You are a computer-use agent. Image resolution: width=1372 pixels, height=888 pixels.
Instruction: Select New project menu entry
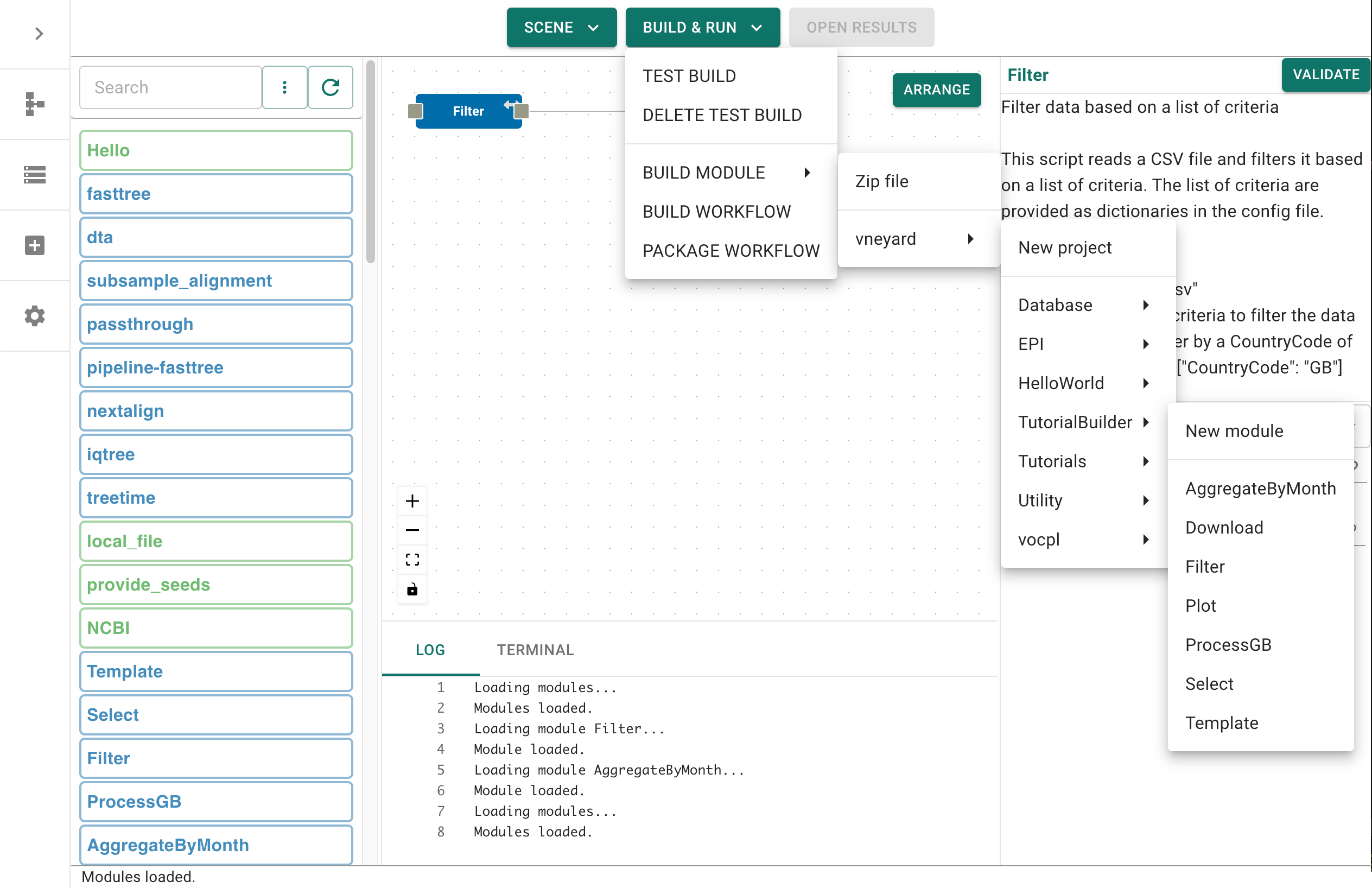click(x=1088, y=248)
